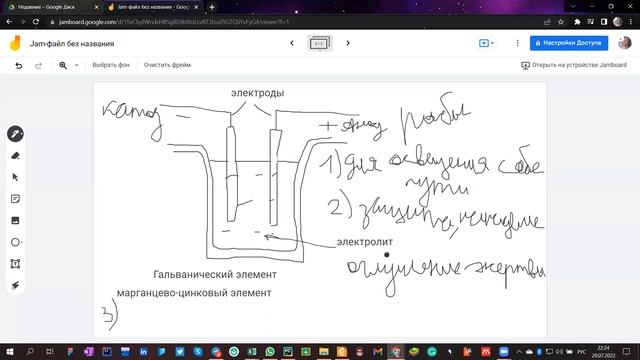
Task: Open Task View on the taskbar
Action: point(49,352)
